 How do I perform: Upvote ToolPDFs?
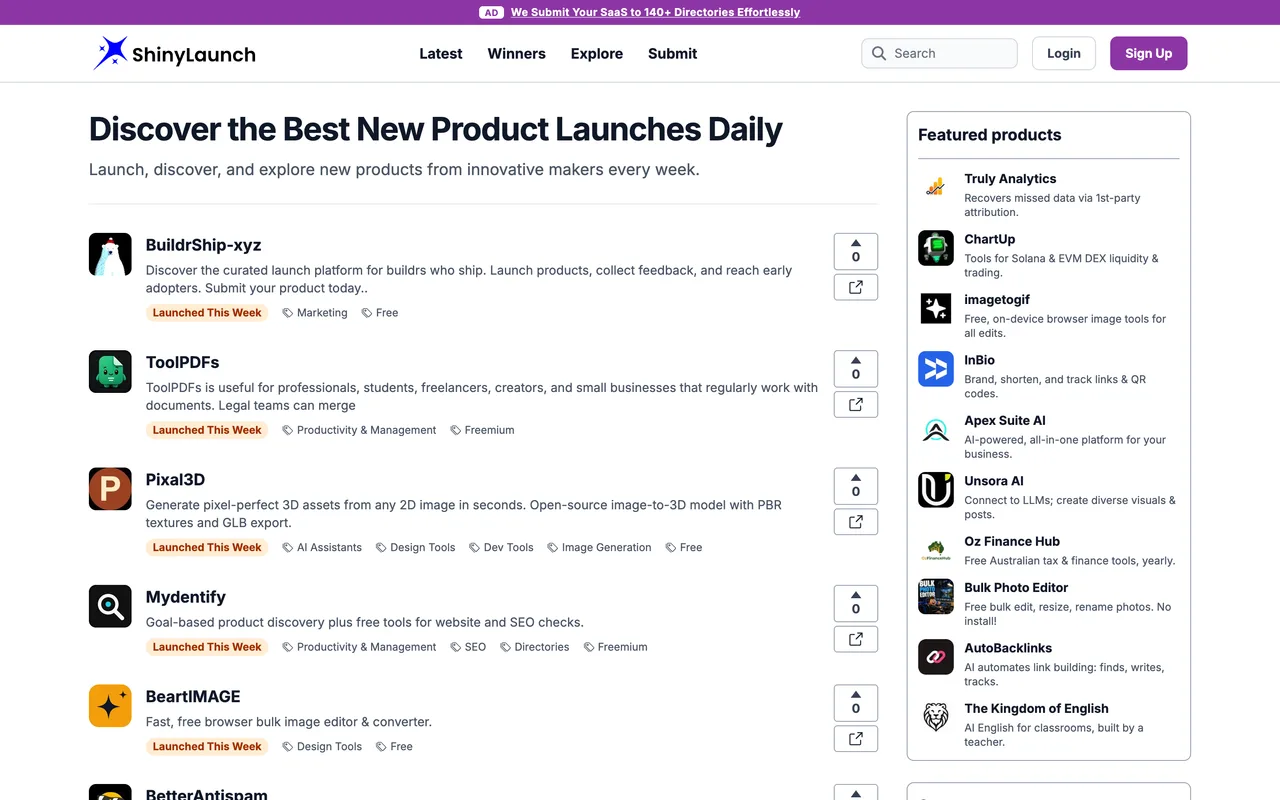(x=856, y=368)
